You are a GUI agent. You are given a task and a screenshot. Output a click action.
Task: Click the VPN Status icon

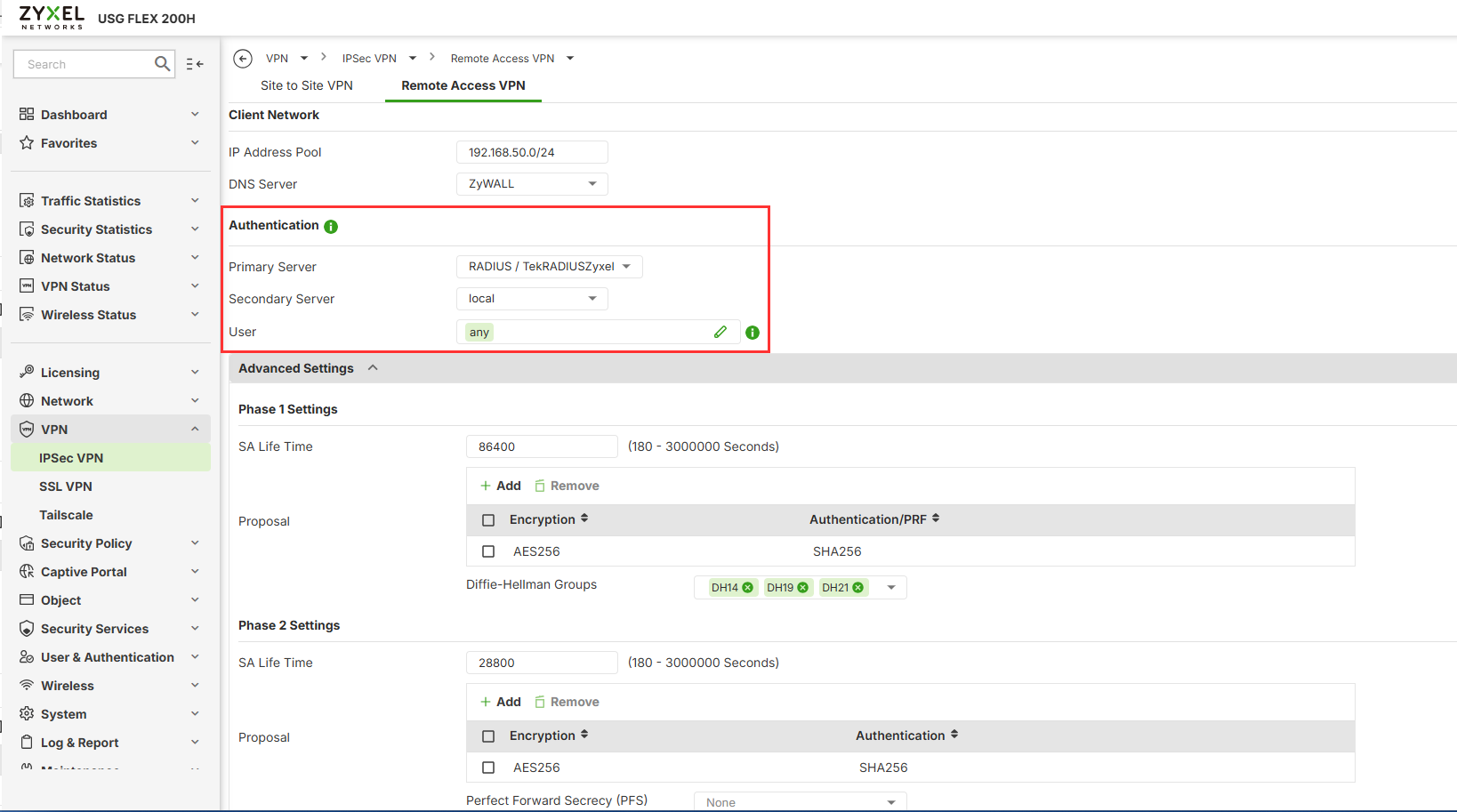[x=27, y=286]
